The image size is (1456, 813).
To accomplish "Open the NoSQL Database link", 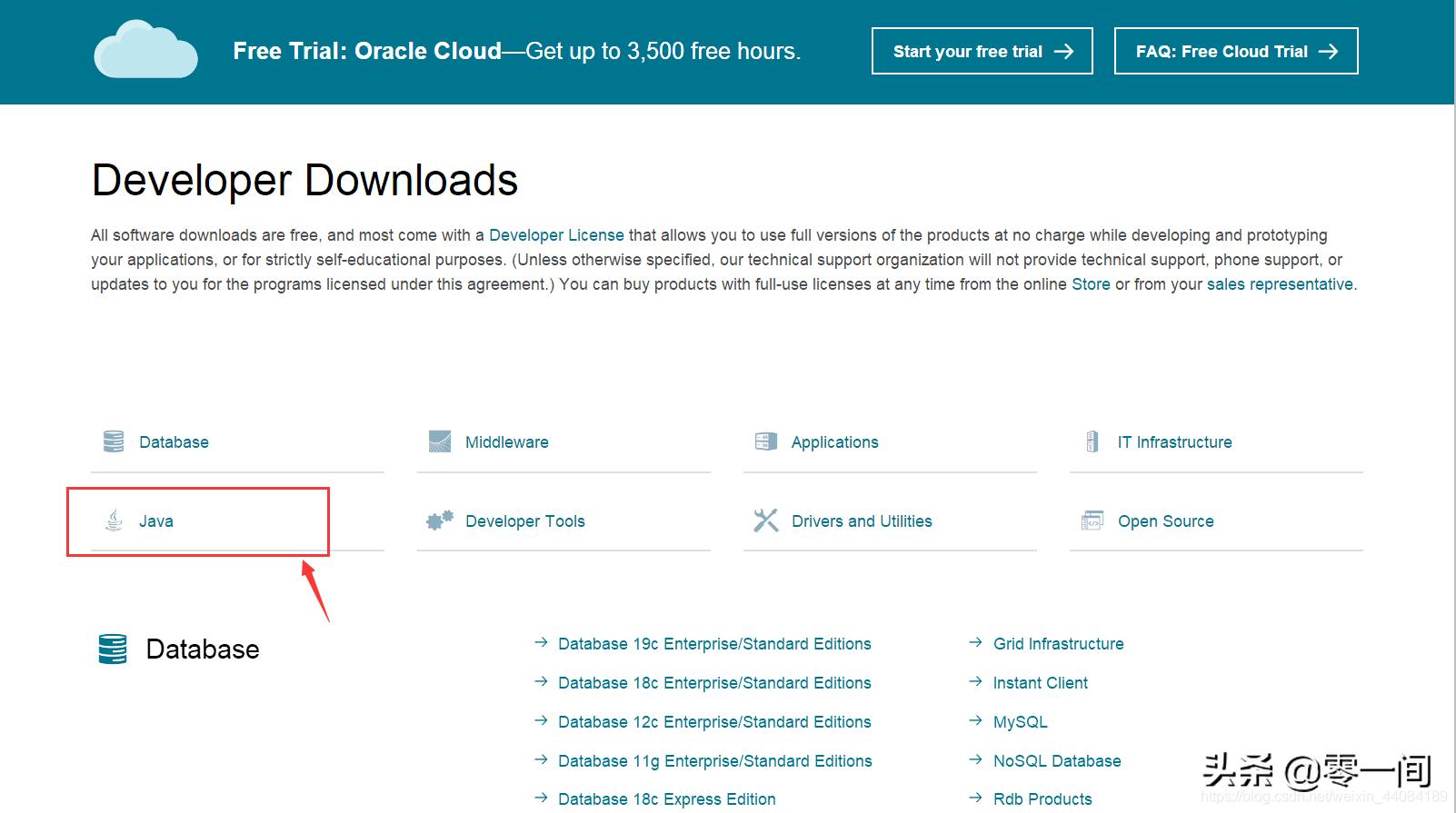I will coord(1057,761).
